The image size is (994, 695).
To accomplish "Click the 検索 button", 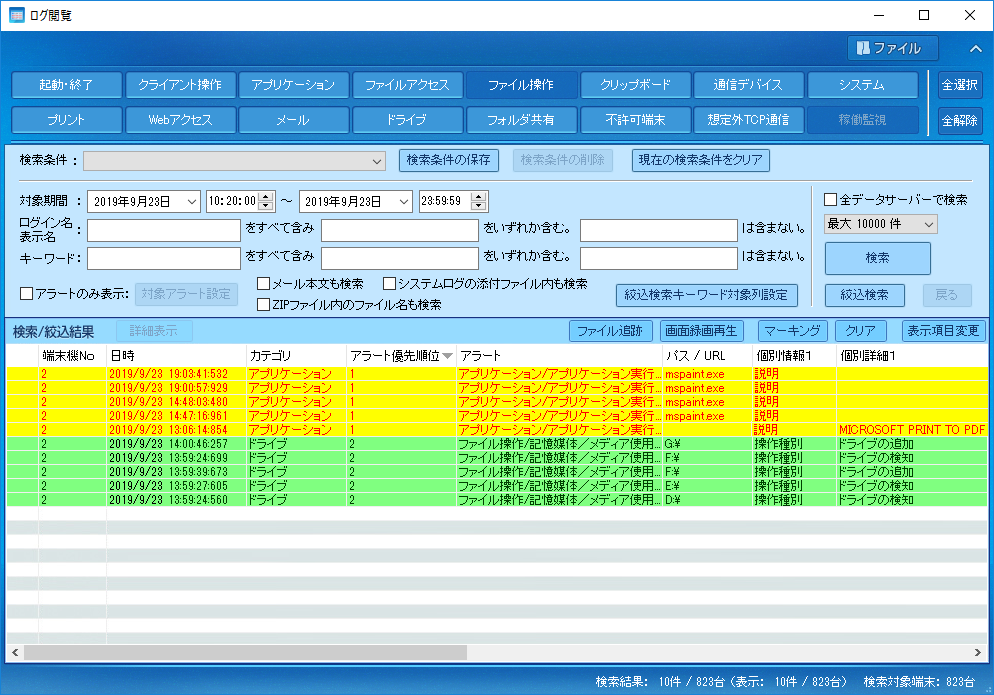I will 877,258.
